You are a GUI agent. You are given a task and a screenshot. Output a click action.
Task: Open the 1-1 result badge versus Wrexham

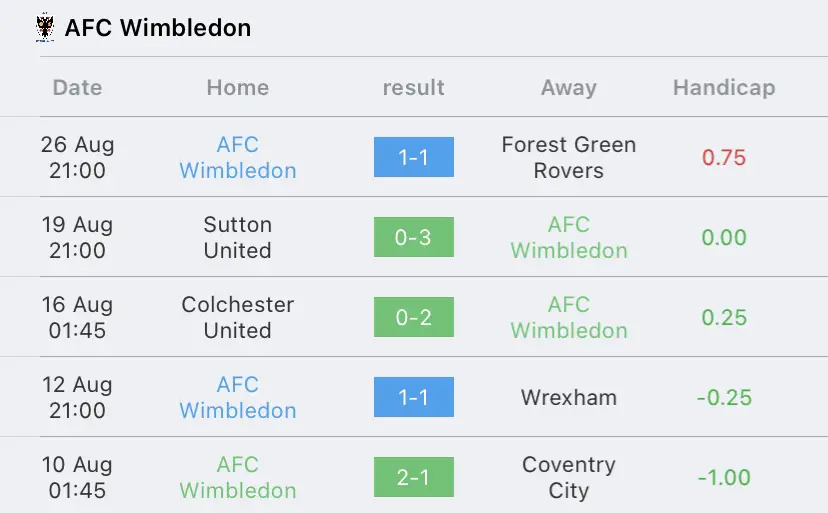click(x=413, y=397)
